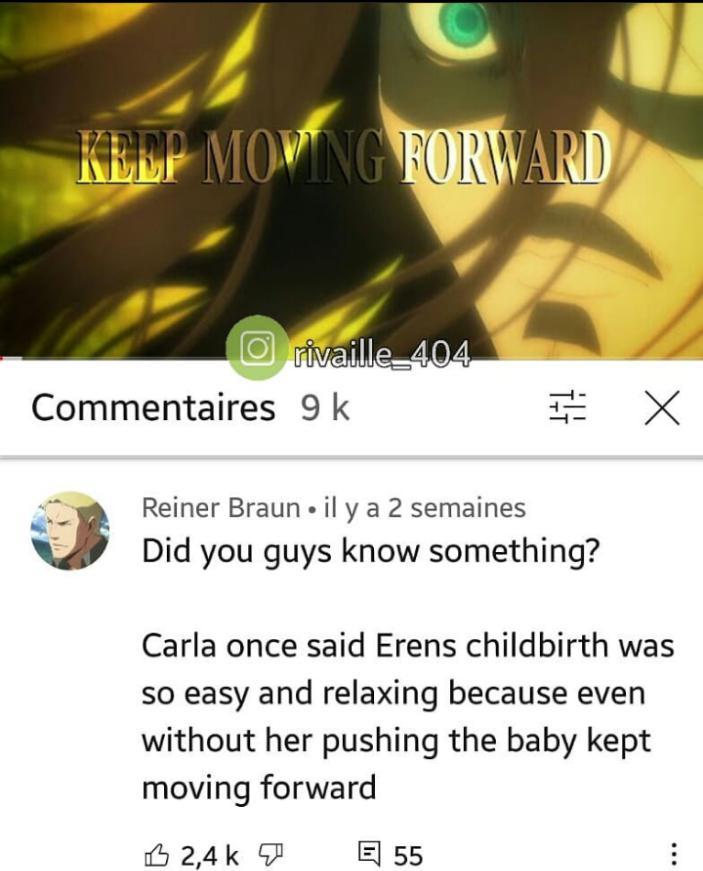
Task: Close the Commentaires panel
Action: pos(662,408)
